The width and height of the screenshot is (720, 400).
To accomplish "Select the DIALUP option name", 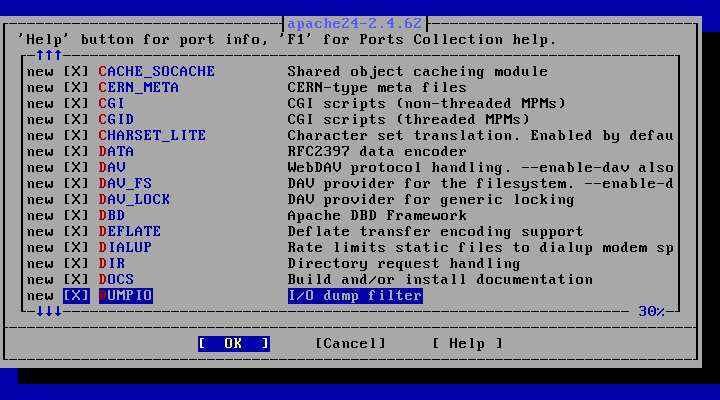I will pos(125,248).
